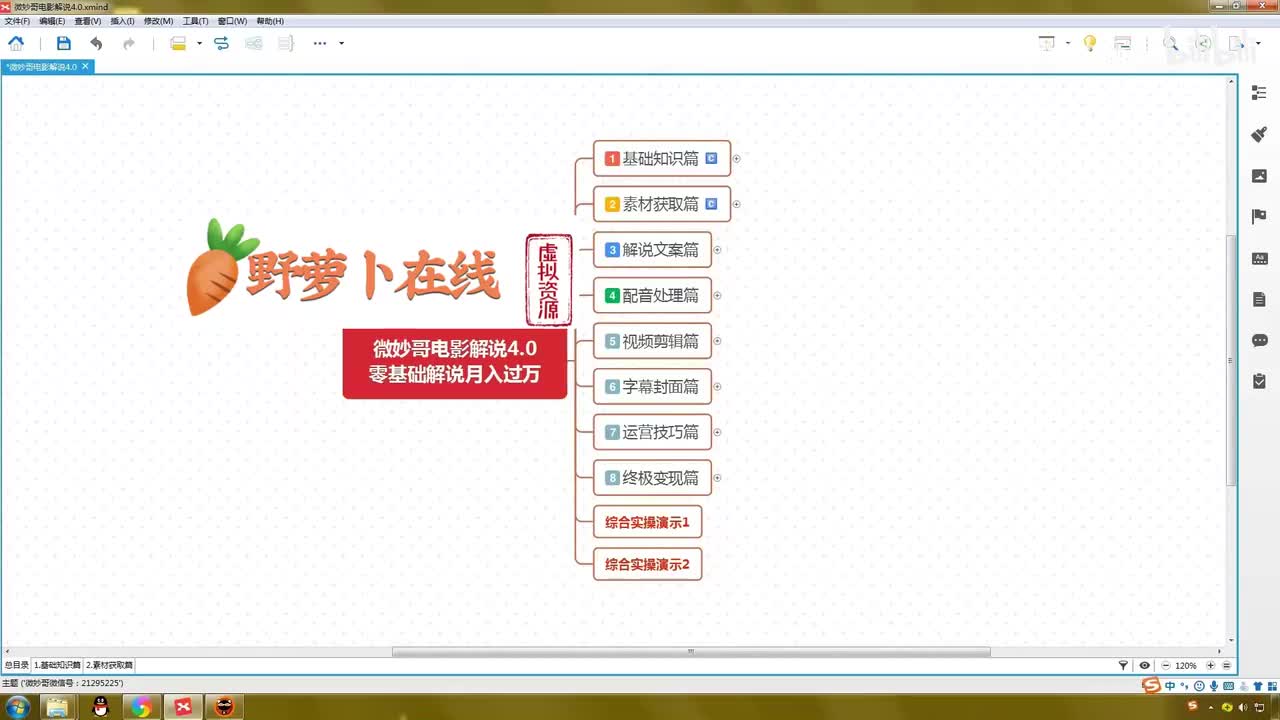
Task: Open the Notes document panel
Action: (1259, 299)
